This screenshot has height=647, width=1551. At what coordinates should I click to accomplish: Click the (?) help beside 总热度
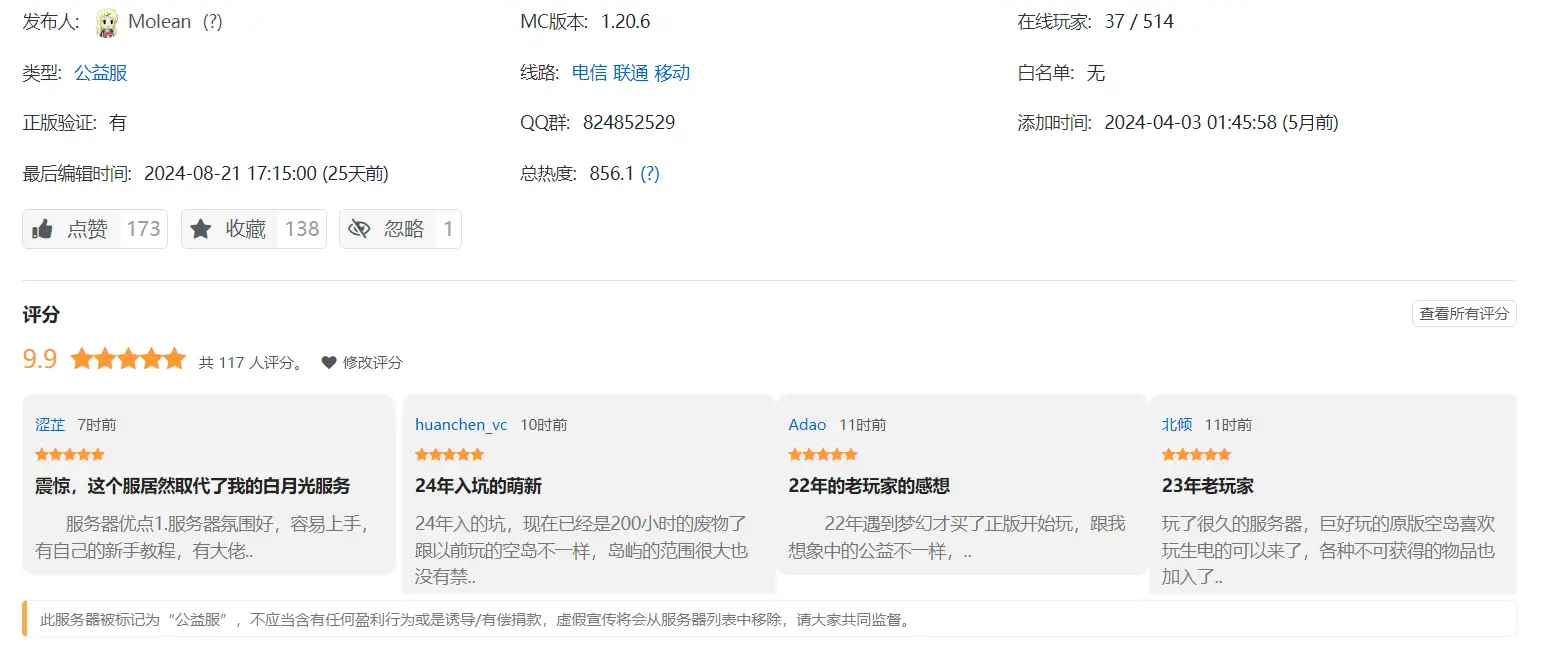click(x=650, y=173)
